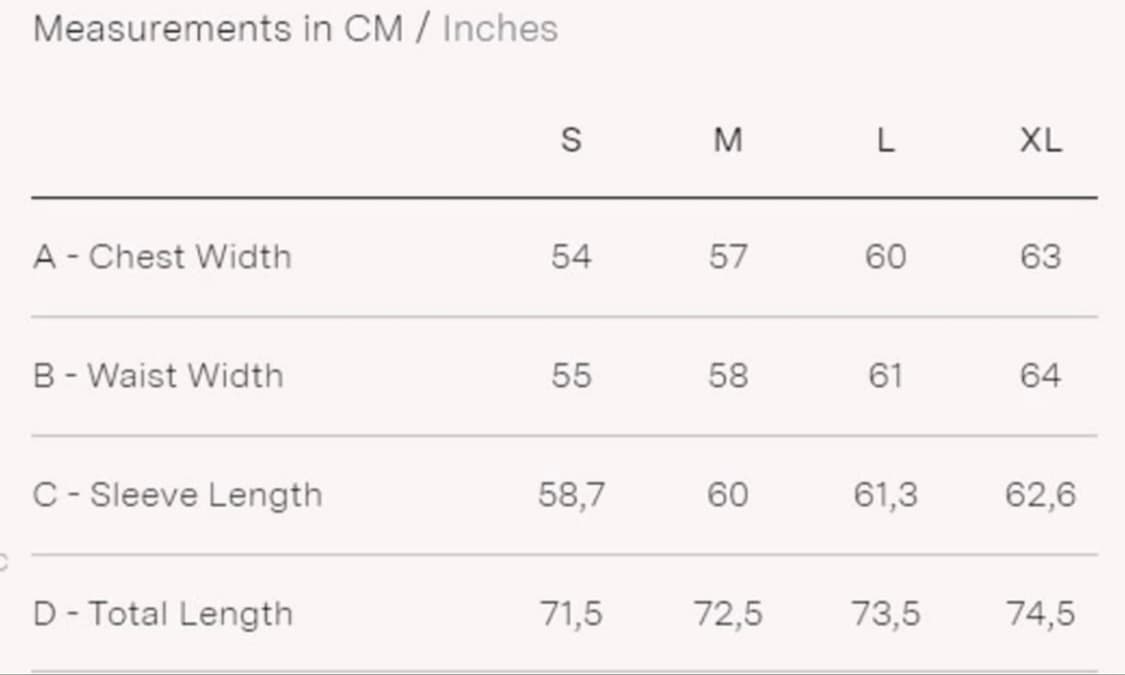Select the S size column header
Screen dimensions: 1125x675
(571, 141)
